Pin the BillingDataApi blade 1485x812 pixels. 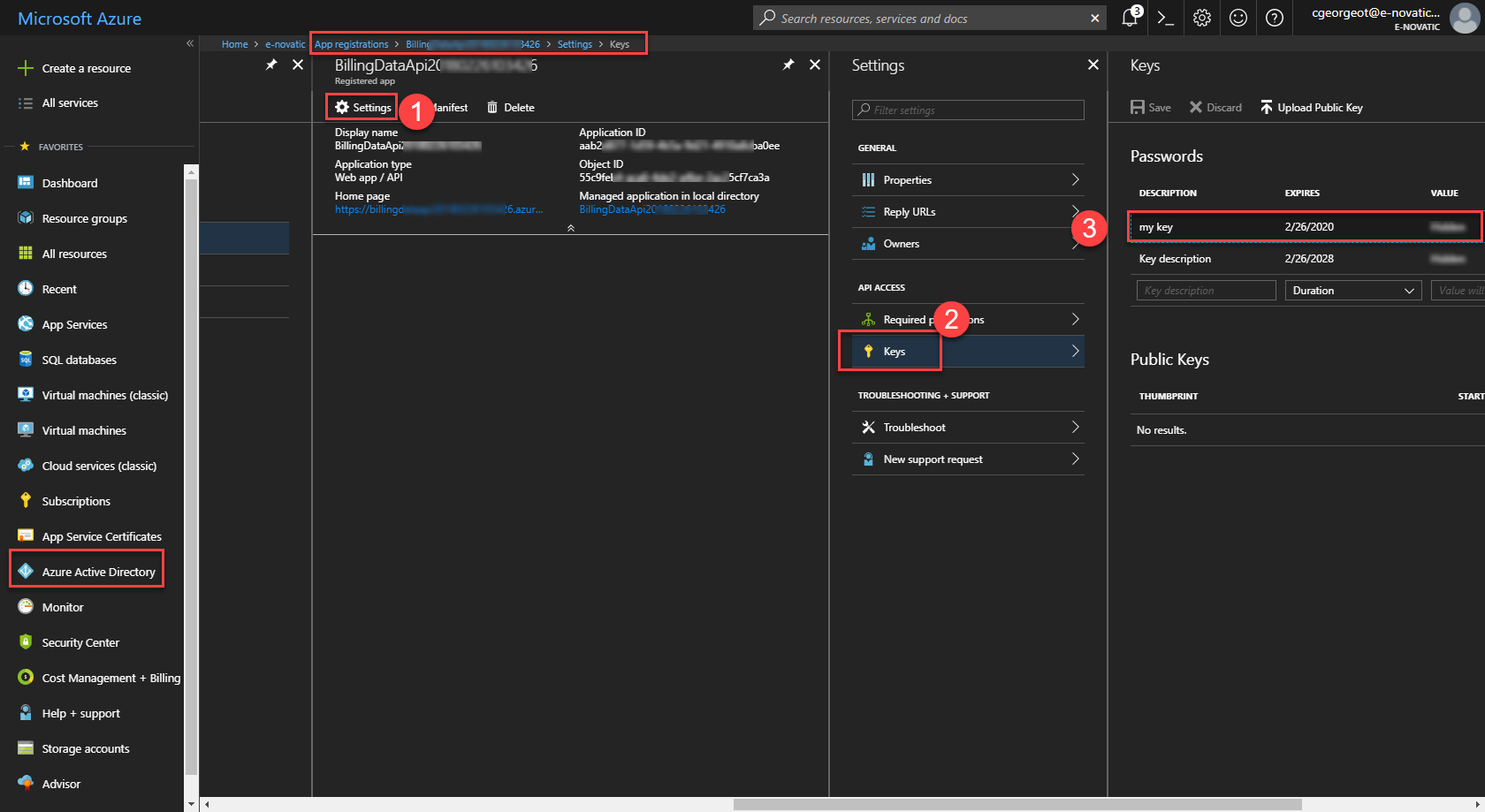(x=788, y=65)
